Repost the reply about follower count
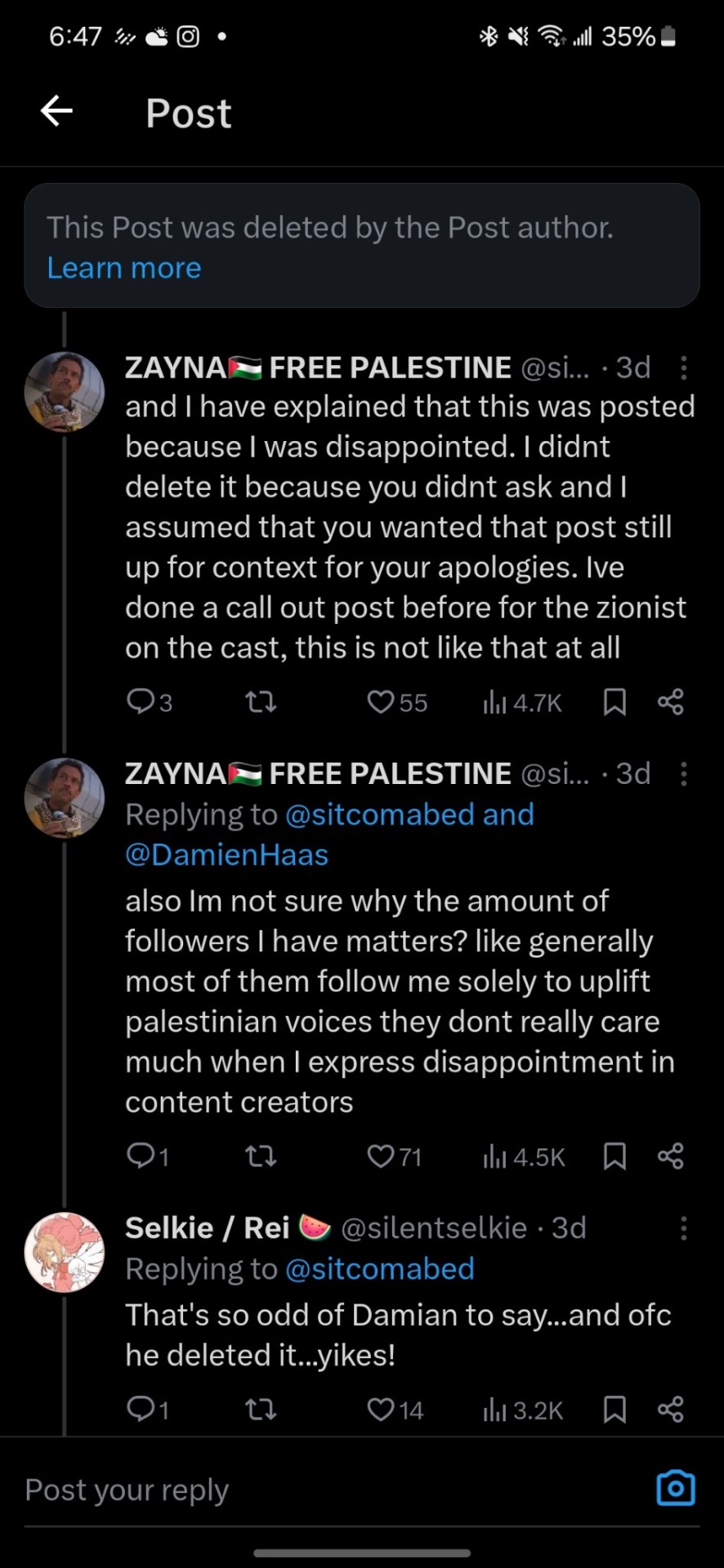The width and height of the screenshot is (724, 1568). pyautogui.click(x=261, y=1156)
